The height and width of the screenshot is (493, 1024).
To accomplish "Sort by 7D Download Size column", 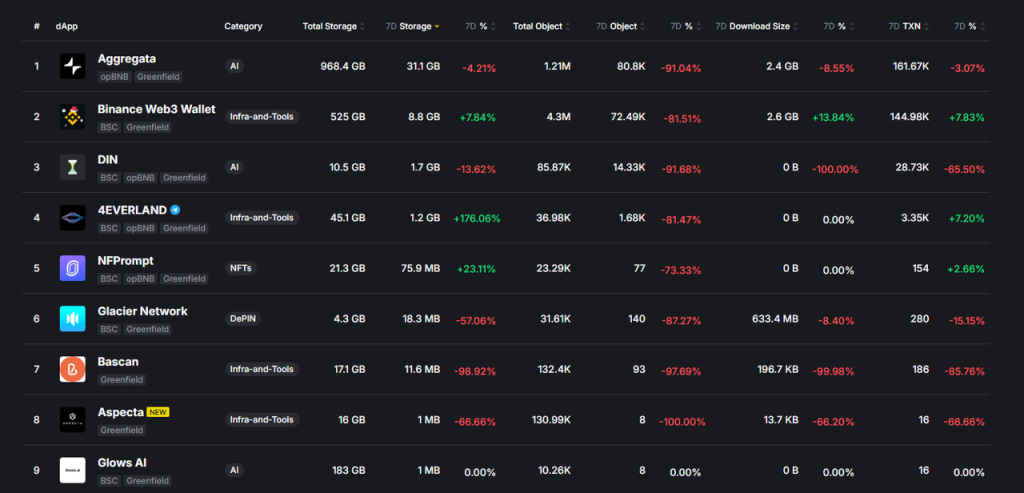I will (x=756, y=26).
